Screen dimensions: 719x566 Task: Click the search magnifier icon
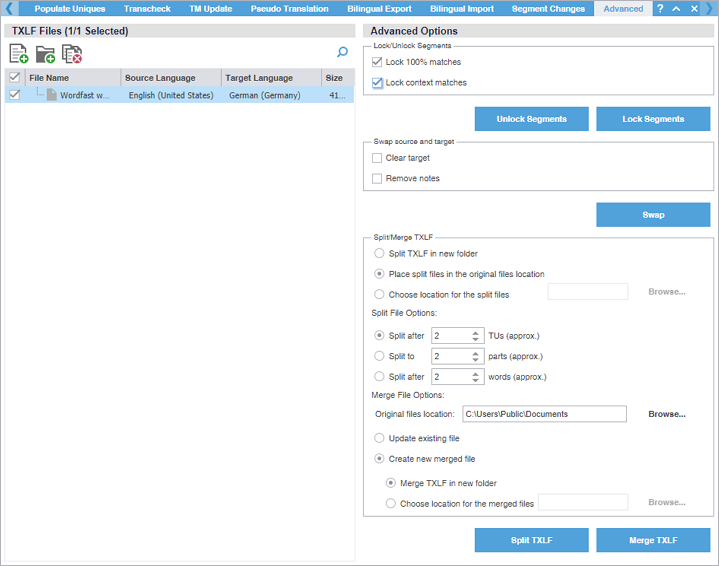click(x=342, y=53)
